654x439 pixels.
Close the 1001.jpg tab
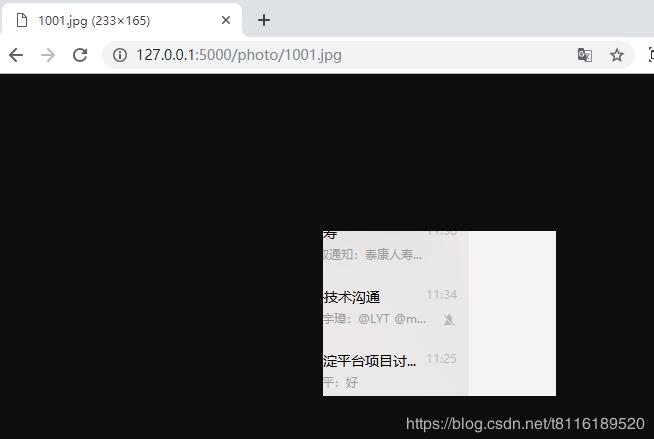(226, 20)
